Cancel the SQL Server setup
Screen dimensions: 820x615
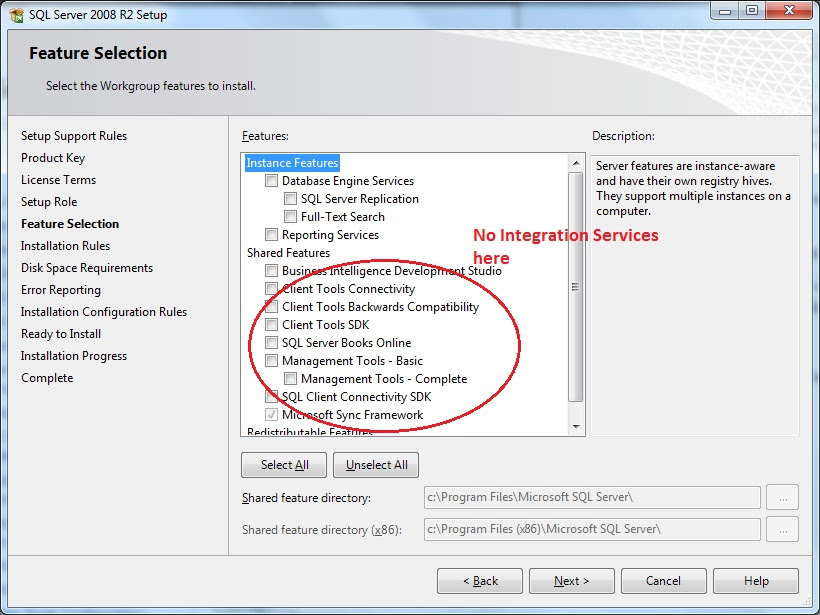[664, 581]
